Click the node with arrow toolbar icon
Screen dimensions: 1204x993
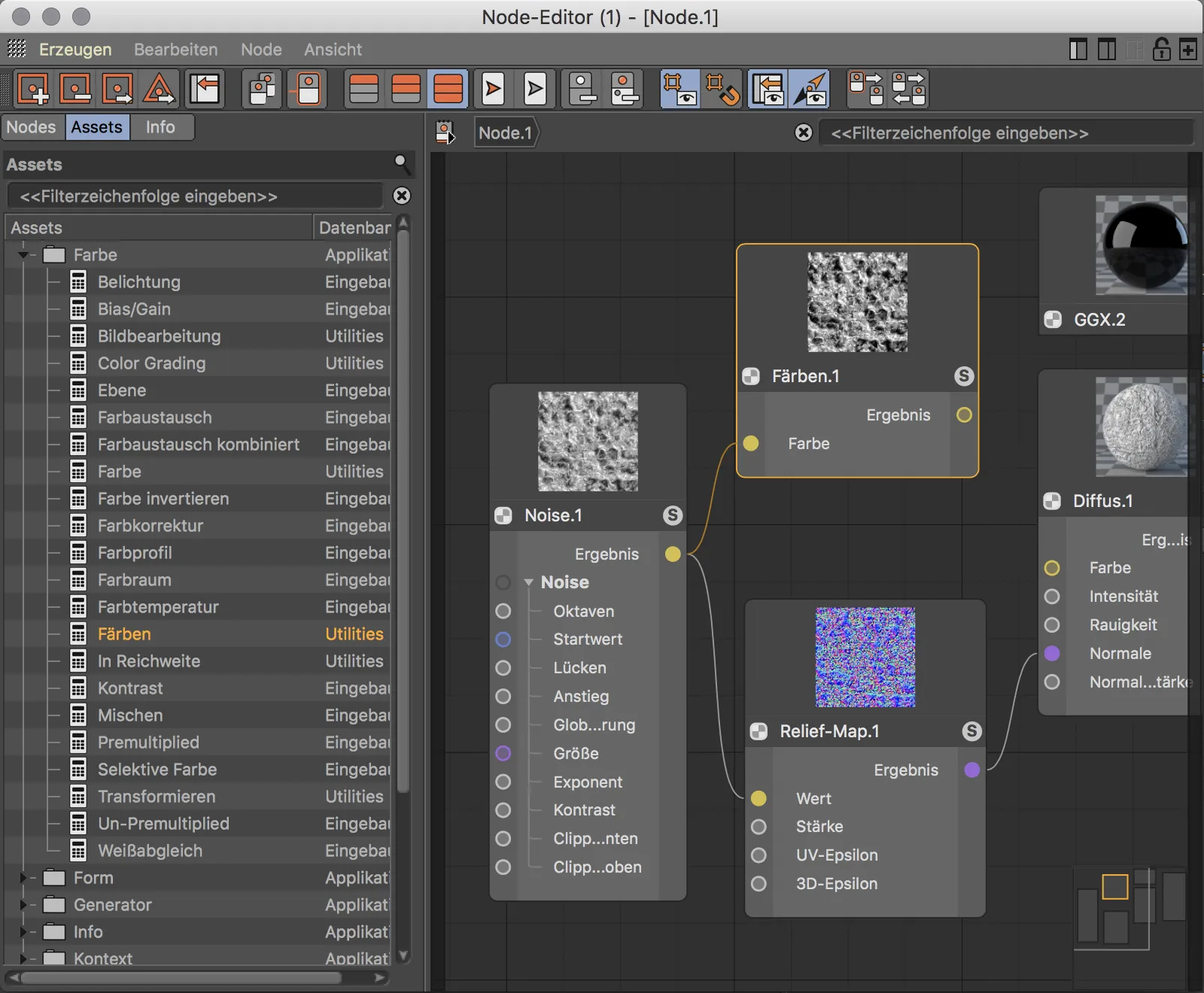pos(117,89)
